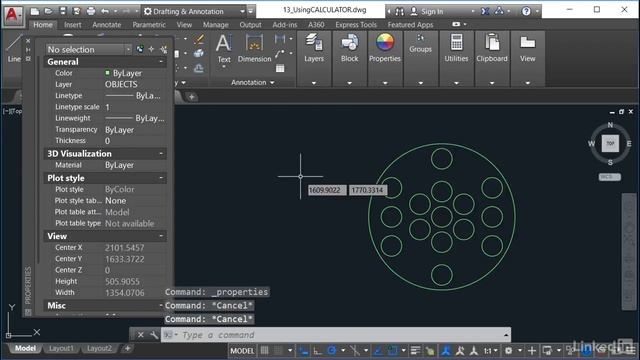Screen dimensions: 640x360
Task: Close the Properties palette
Action: tap(28, 41)
